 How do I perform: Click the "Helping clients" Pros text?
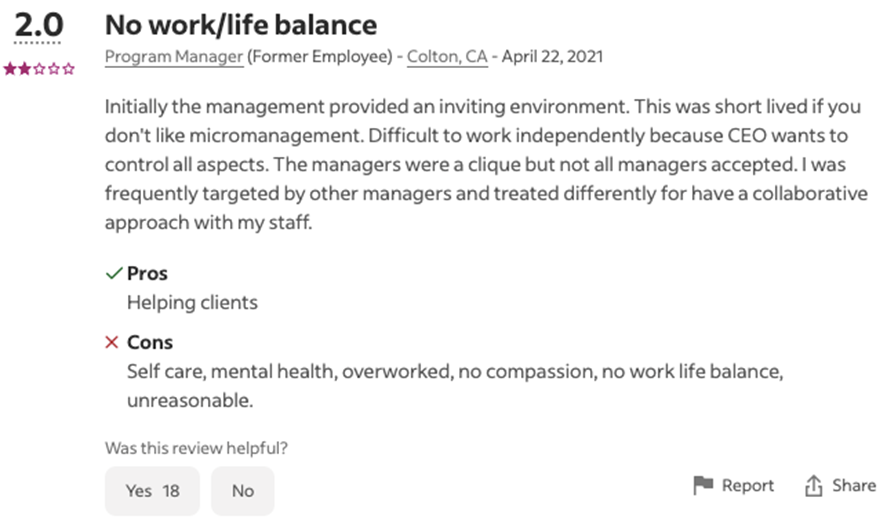(x=192, y=302)
